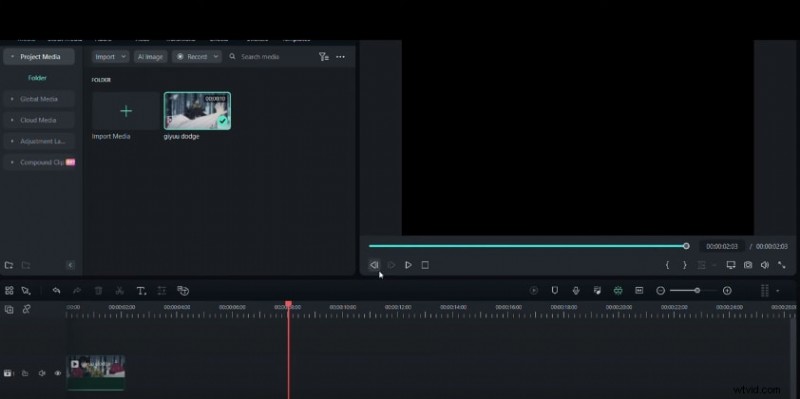This screenshot has height=399, width=800.
Task: Click the add track icon above tracks
Action: (9, 309)
